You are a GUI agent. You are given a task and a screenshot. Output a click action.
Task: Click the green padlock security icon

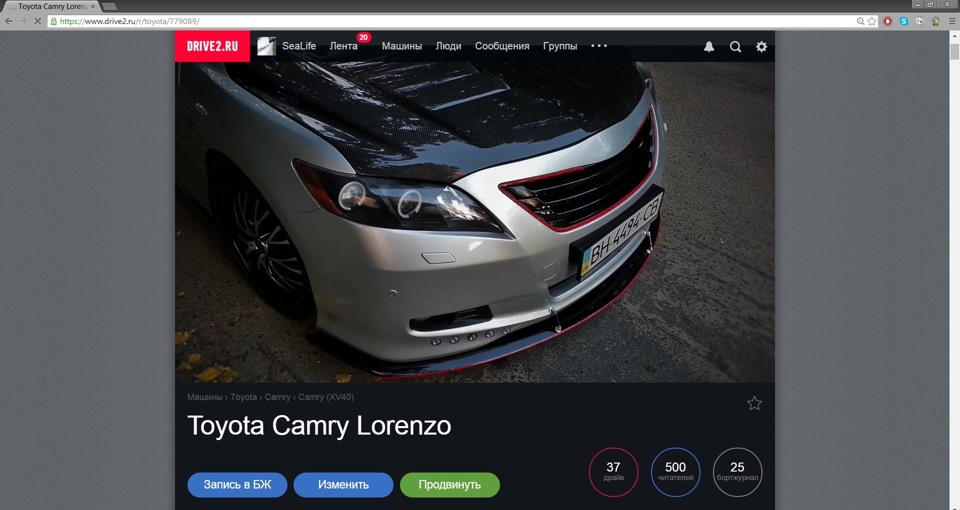tap(54, 21)
